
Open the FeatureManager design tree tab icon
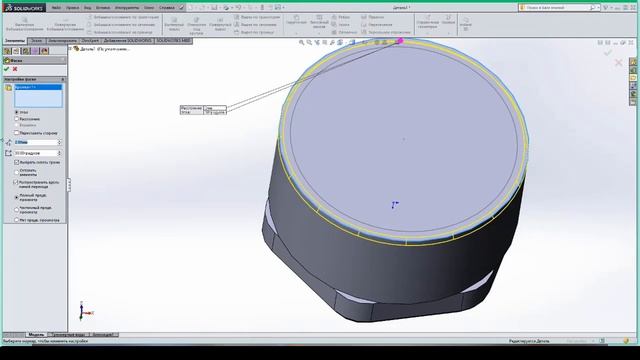[x=7, y=51]
